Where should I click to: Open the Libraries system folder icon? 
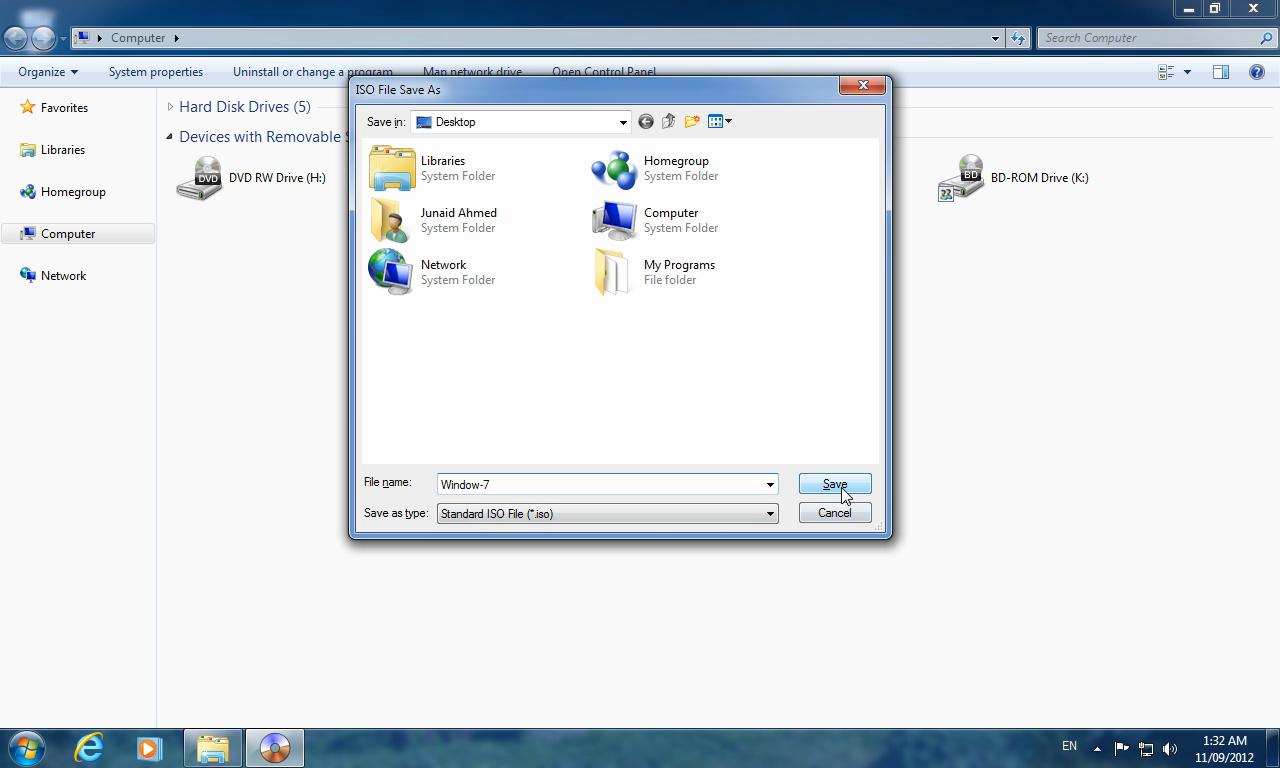click(x=392, y=168)
